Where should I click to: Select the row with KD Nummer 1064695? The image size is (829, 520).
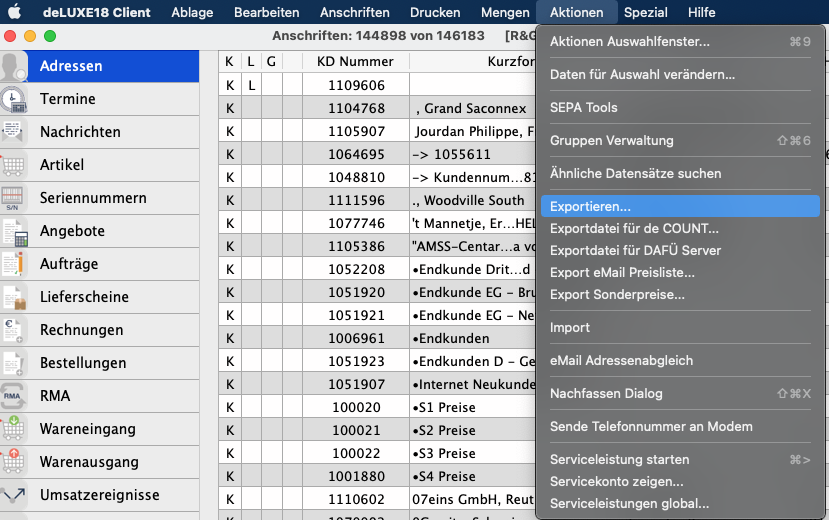(x=355, y=154)
